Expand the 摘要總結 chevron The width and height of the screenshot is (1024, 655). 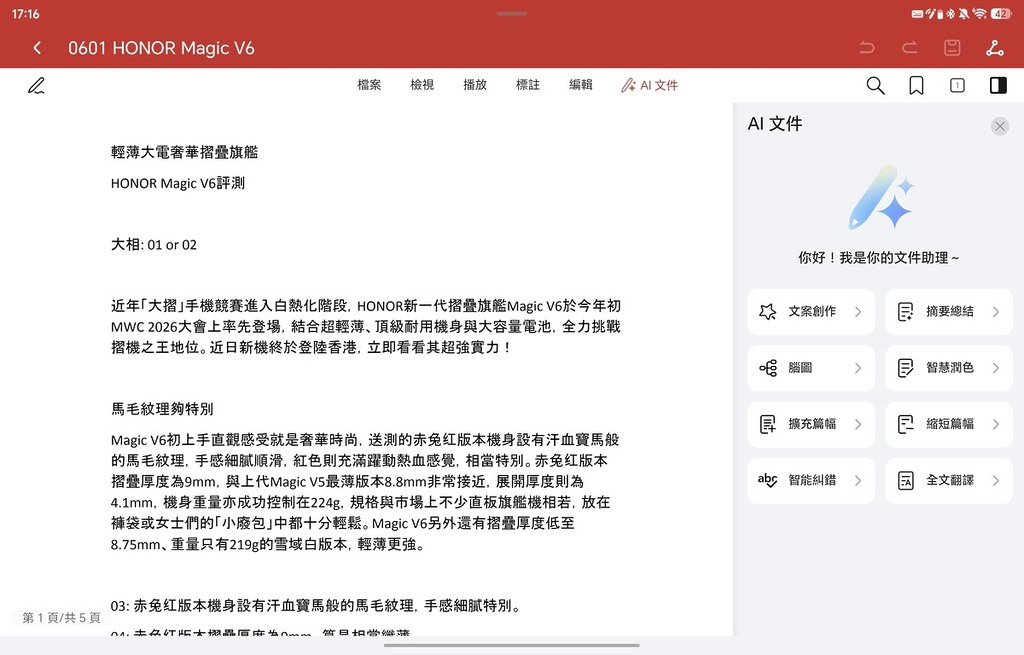pyautogui.click(x=996, y=312)
